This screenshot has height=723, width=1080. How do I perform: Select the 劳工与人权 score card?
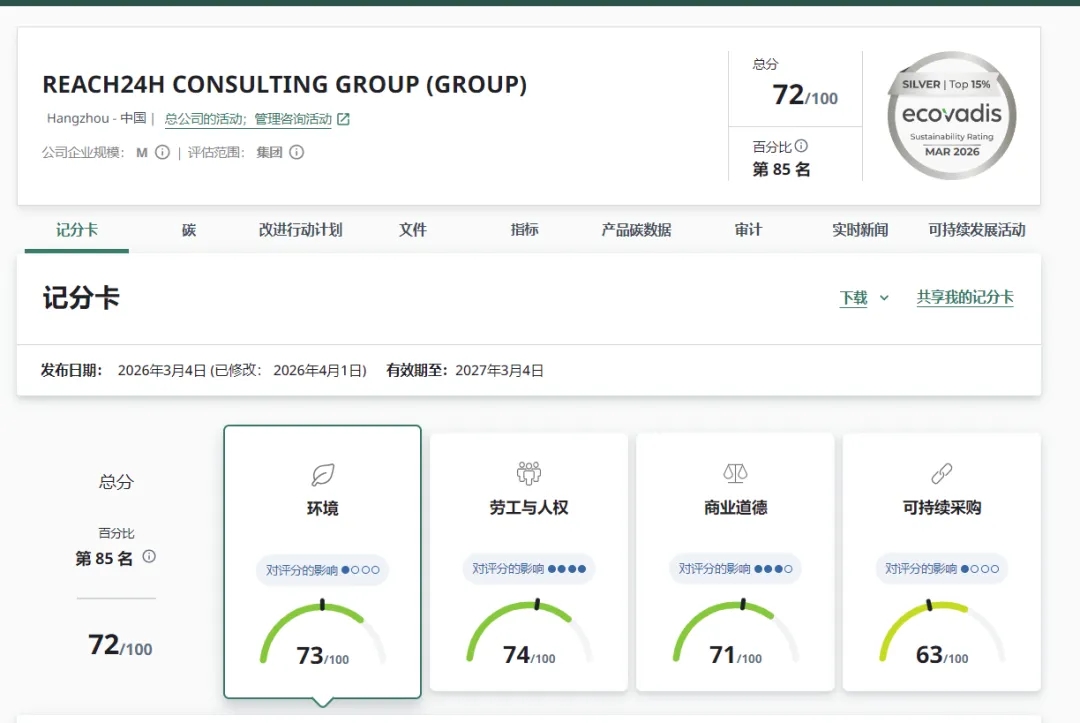pos(529,561)
